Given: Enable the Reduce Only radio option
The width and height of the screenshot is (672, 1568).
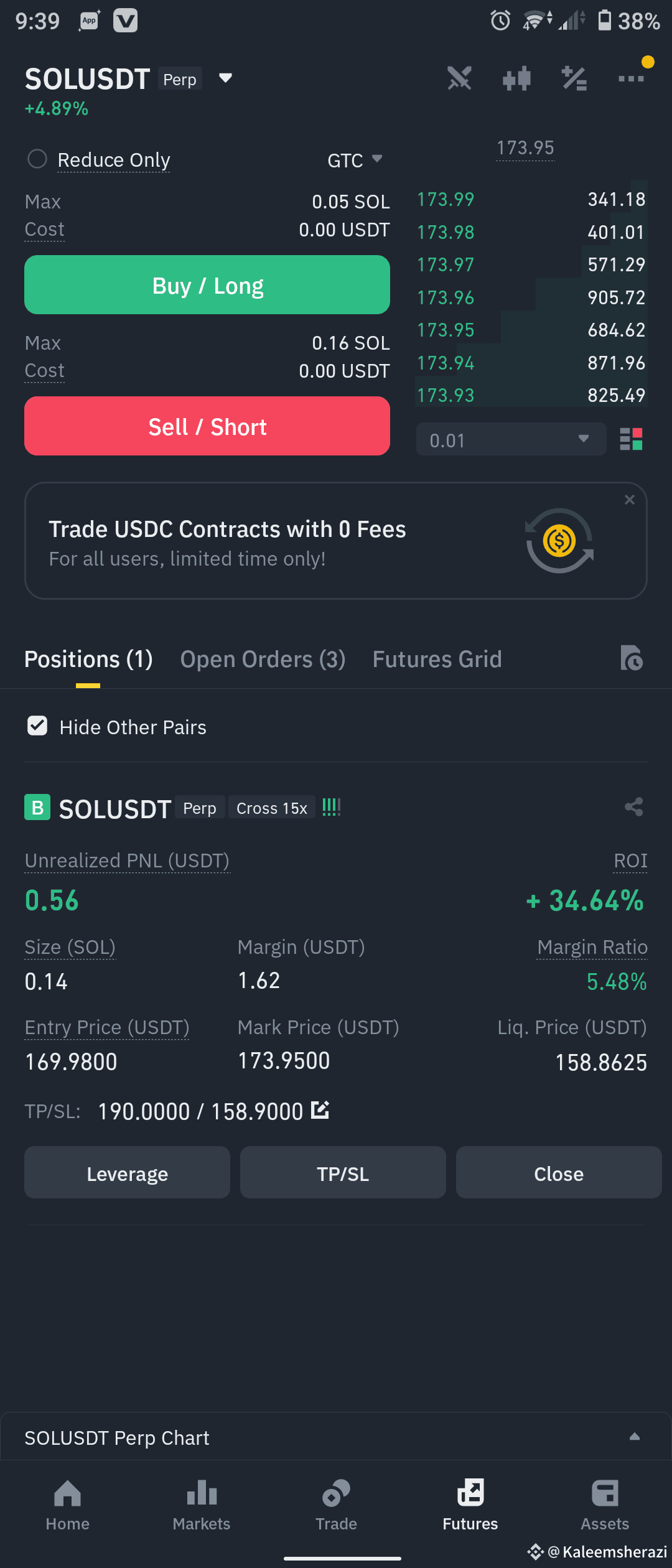Looking at the screenshot, I should coord(37,159).
